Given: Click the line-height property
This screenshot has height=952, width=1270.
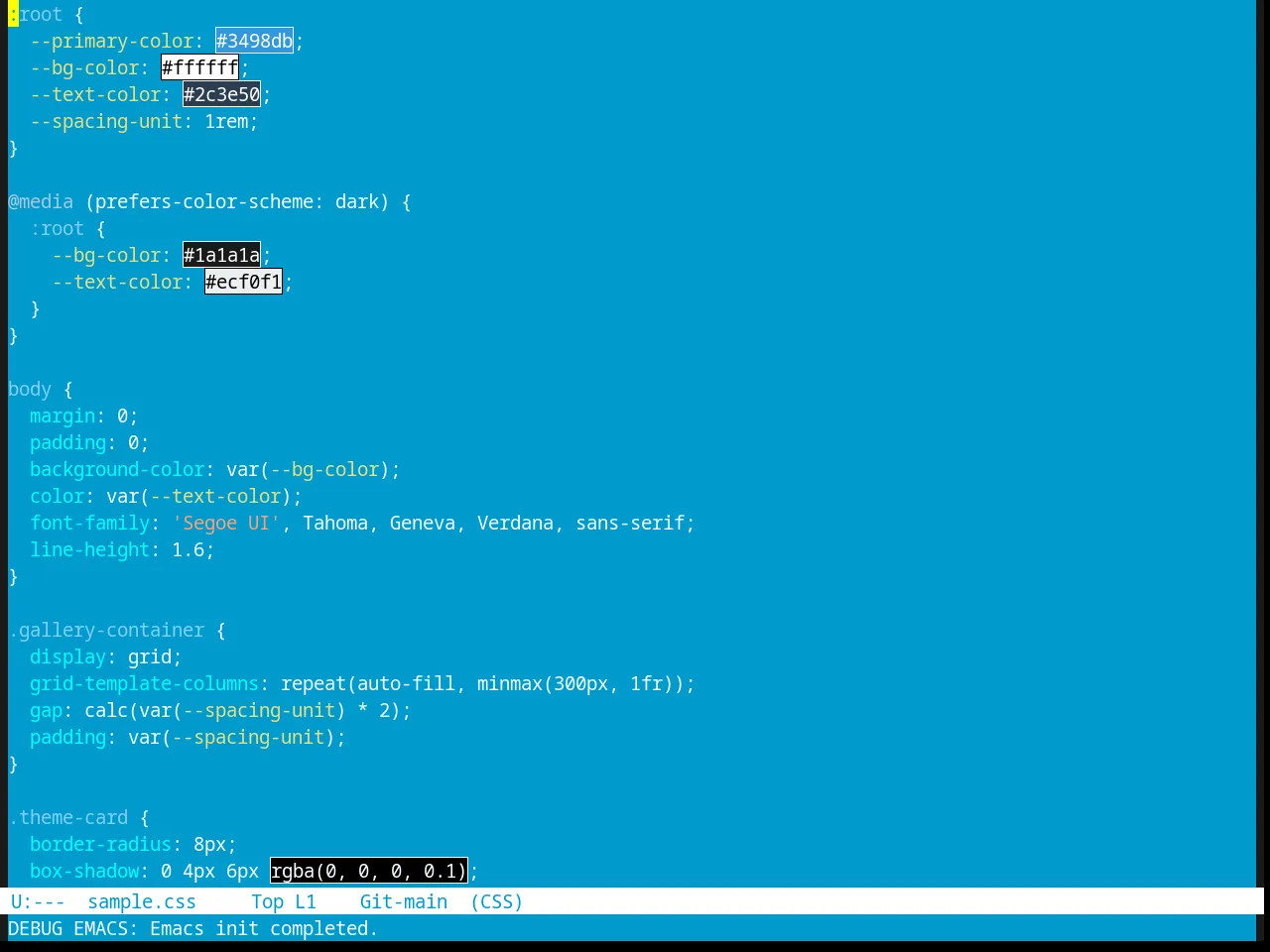Looking at the screenshot, I should pyautogui.click(x=89, y=549).
